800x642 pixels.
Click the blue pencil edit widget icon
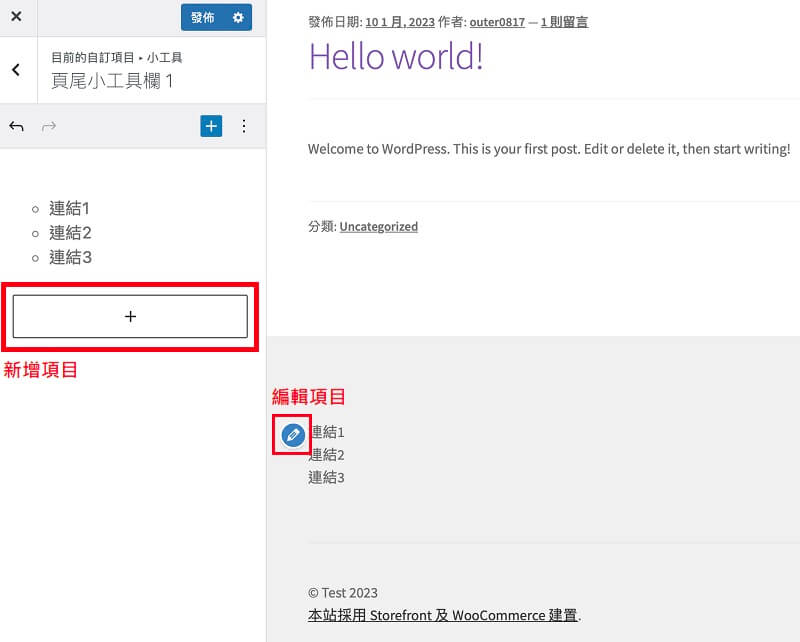click(293, 435)
